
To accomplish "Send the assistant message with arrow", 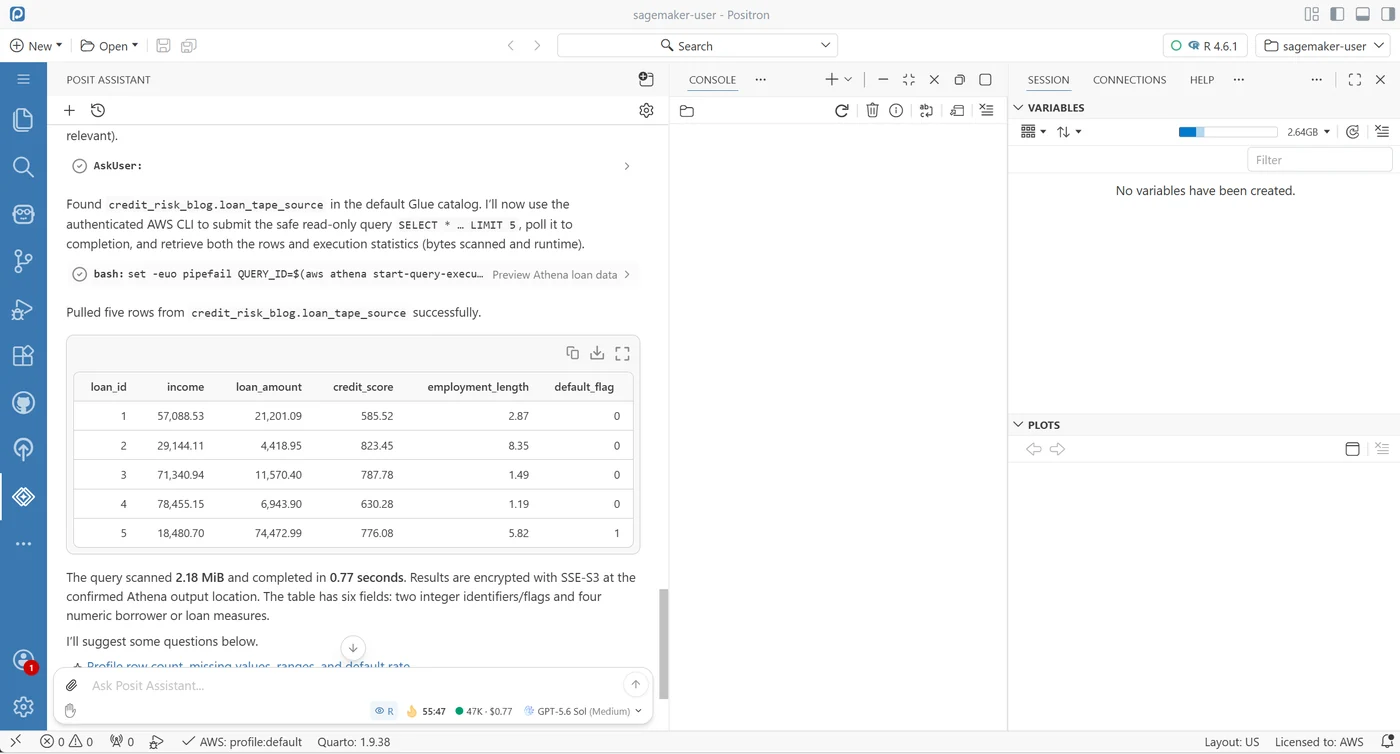I will [x=635, y=684].
